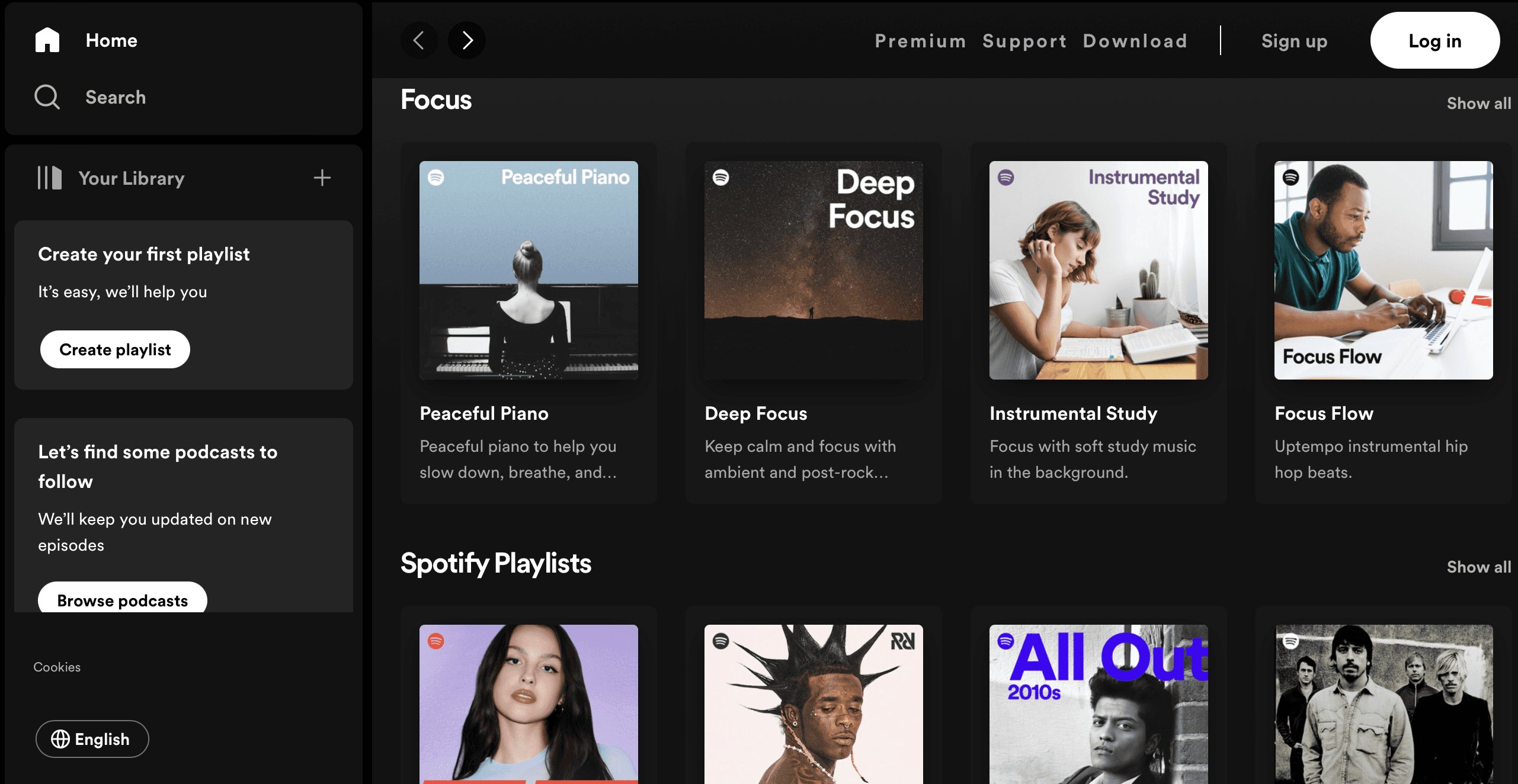Screen dimensions: 1518x784
Task: Click the globe icon in English button
Action: [x=60, y=739]
